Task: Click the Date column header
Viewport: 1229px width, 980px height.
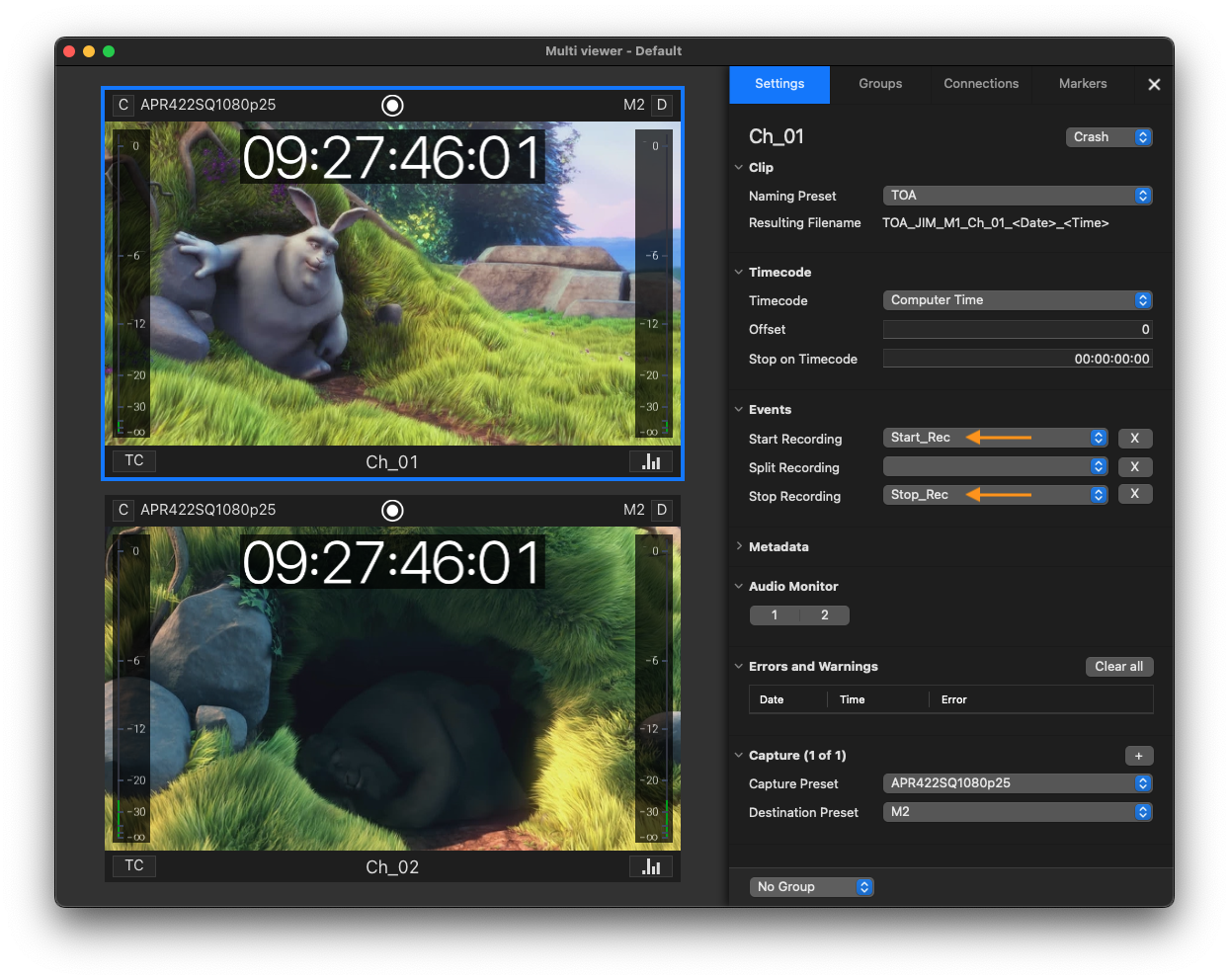Action: (772, 699)
